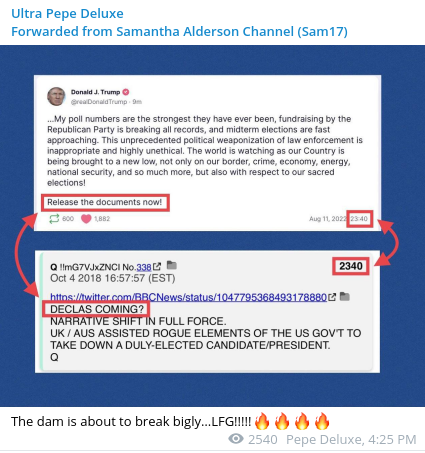Click the external link icon beside No. 338
Viewport: 425px width, 453px height.
tap(157, 267)
